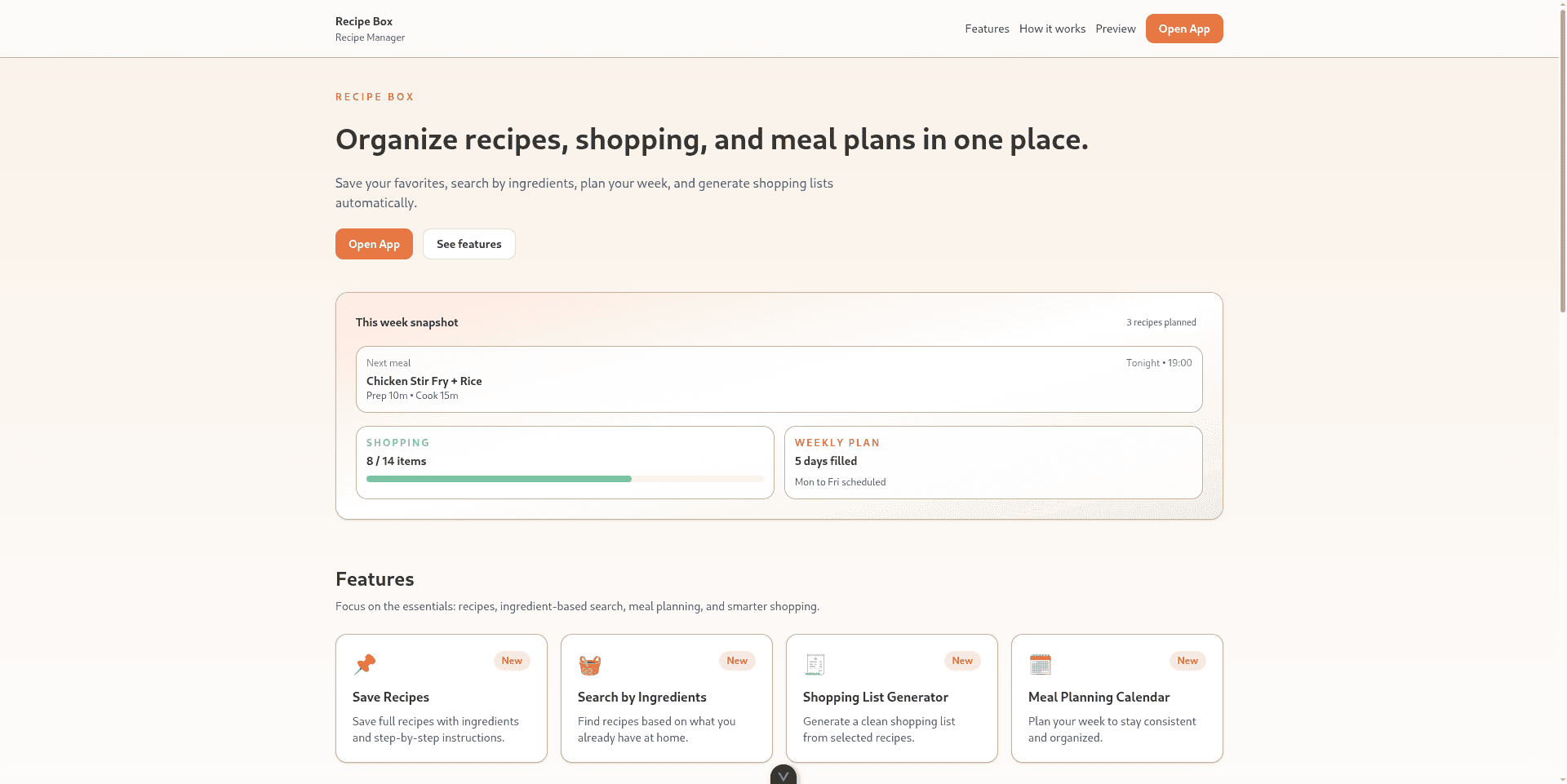Screen dimensions: 1567x784
Task: Click the Recipe Box title in header
Action: click(x=363, y=21)
